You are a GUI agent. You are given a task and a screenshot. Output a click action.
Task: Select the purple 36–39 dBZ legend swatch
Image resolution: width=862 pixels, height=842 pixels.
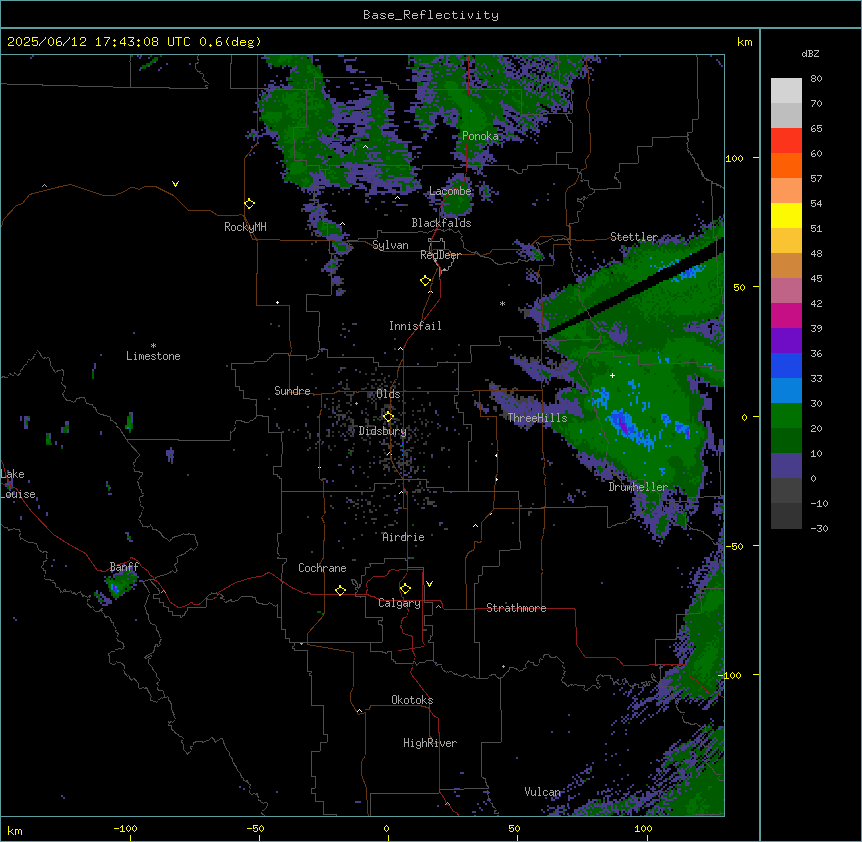tap(786, 341)
